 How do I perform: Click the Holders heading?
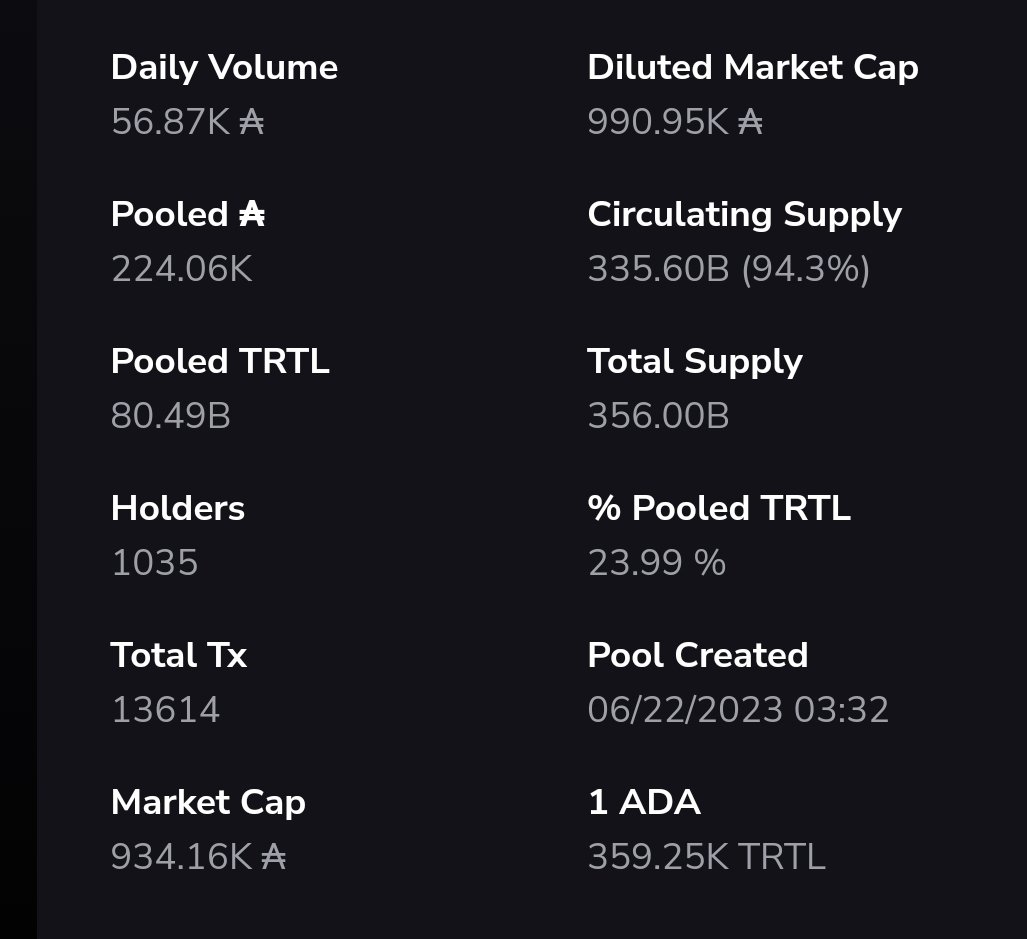[178, 508]
